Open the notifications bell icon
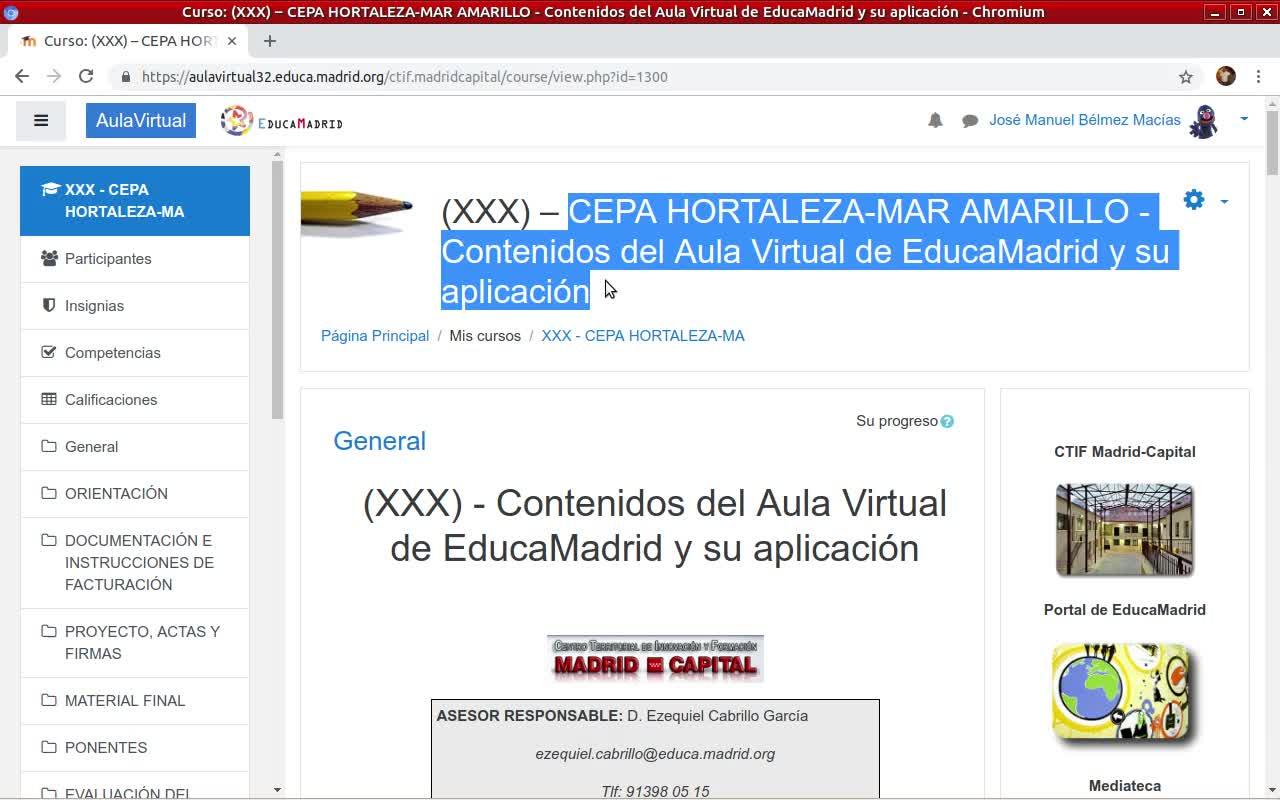 click(935, 120)
